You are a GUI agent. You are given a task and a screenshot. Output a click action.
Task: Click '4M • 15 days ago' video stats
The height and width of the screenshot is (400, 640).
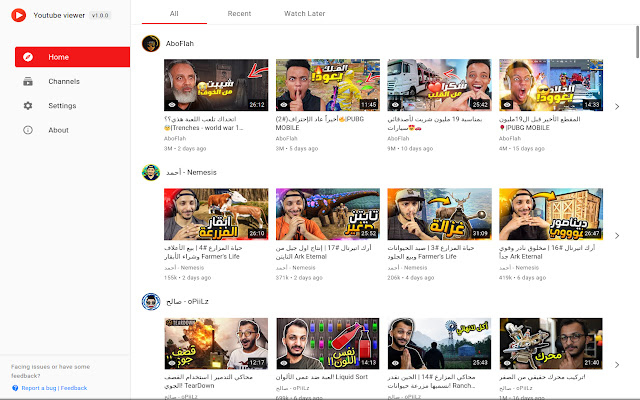point(522,149)
